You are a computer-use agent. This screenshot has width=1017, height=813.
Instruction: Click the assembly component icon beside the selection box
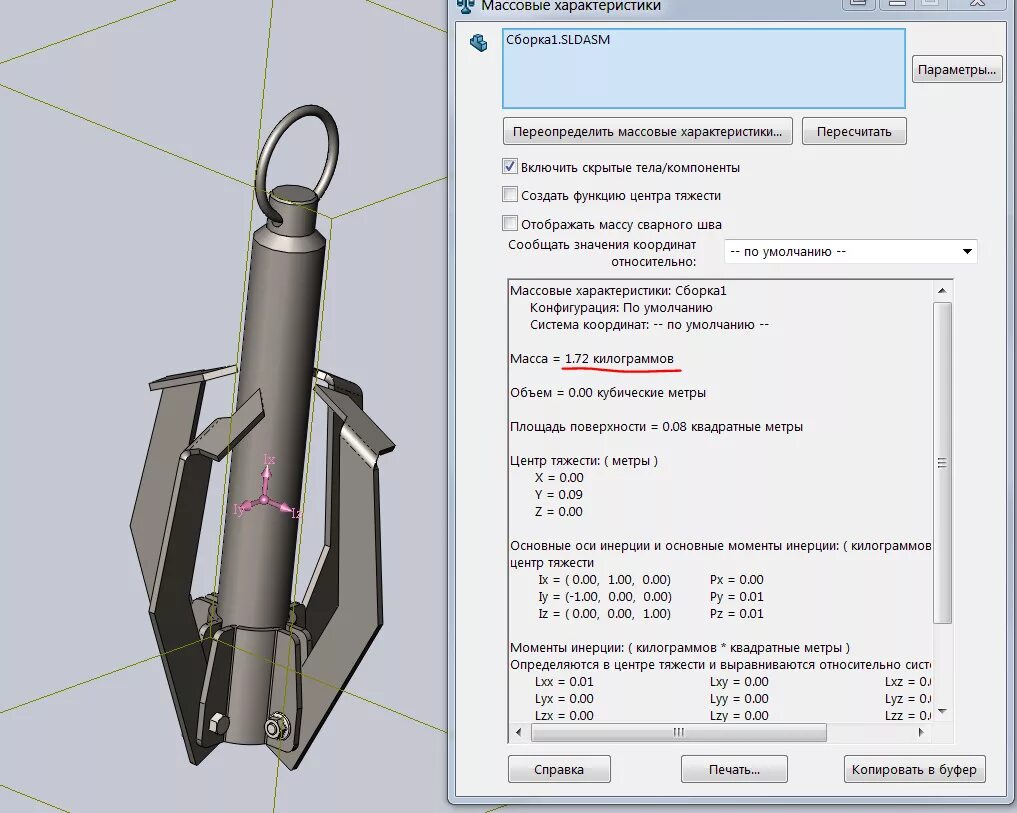click(479, 43)
